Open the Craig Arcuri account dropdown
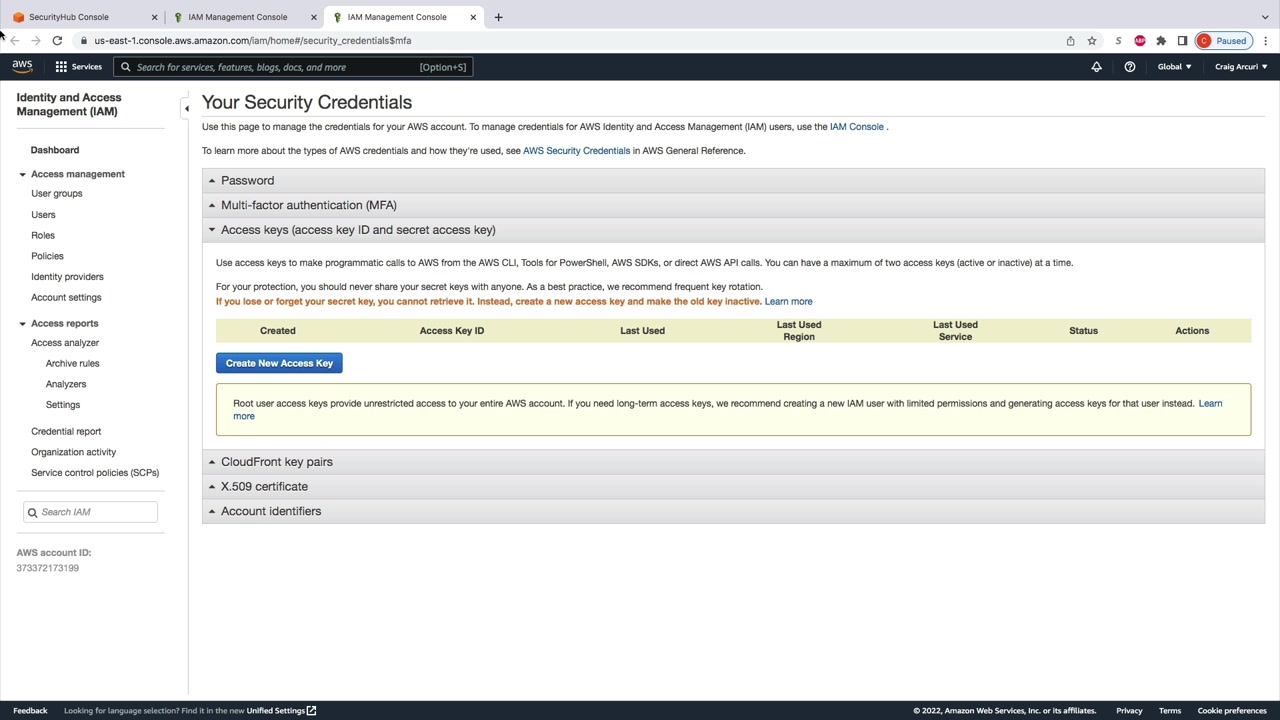The width and height of the screenshot is (1280, 720). tap(1241, 67)
